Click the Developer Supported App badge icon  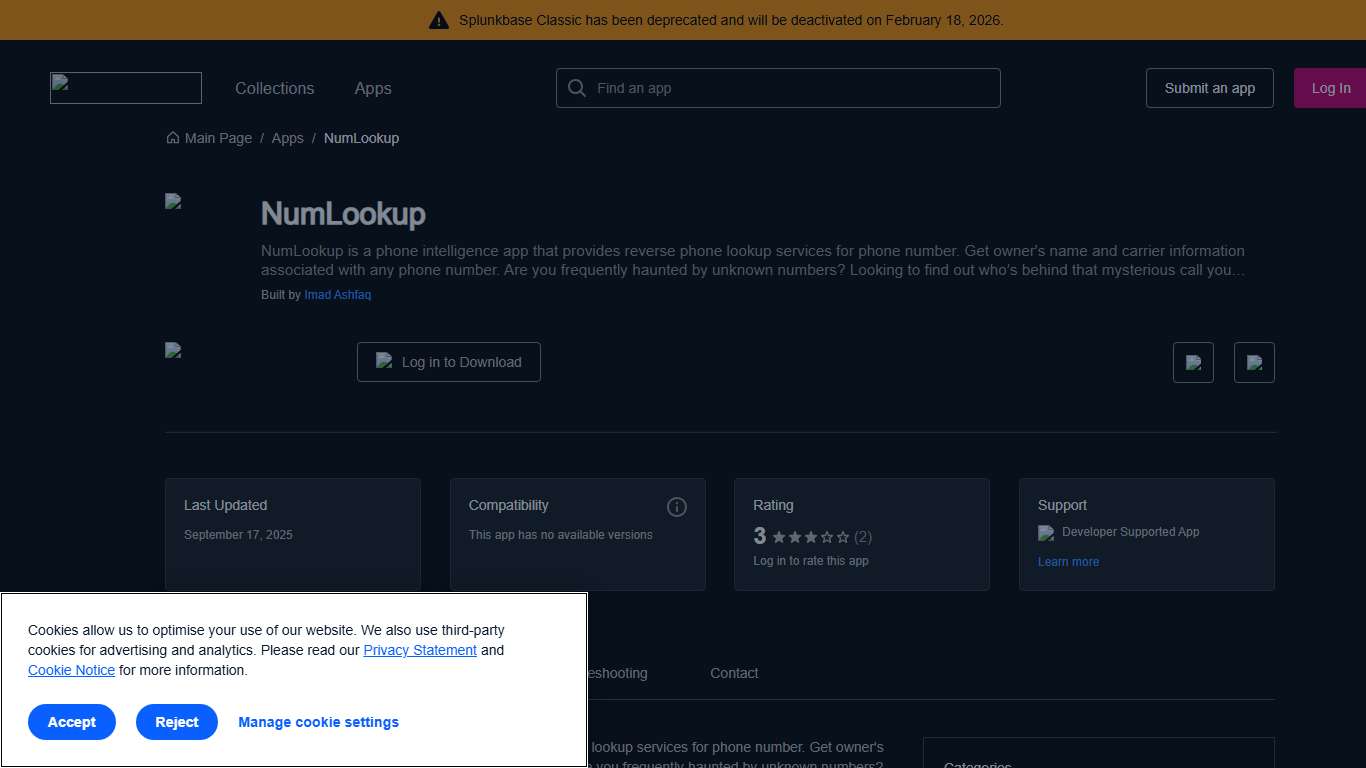(1046, 532)
